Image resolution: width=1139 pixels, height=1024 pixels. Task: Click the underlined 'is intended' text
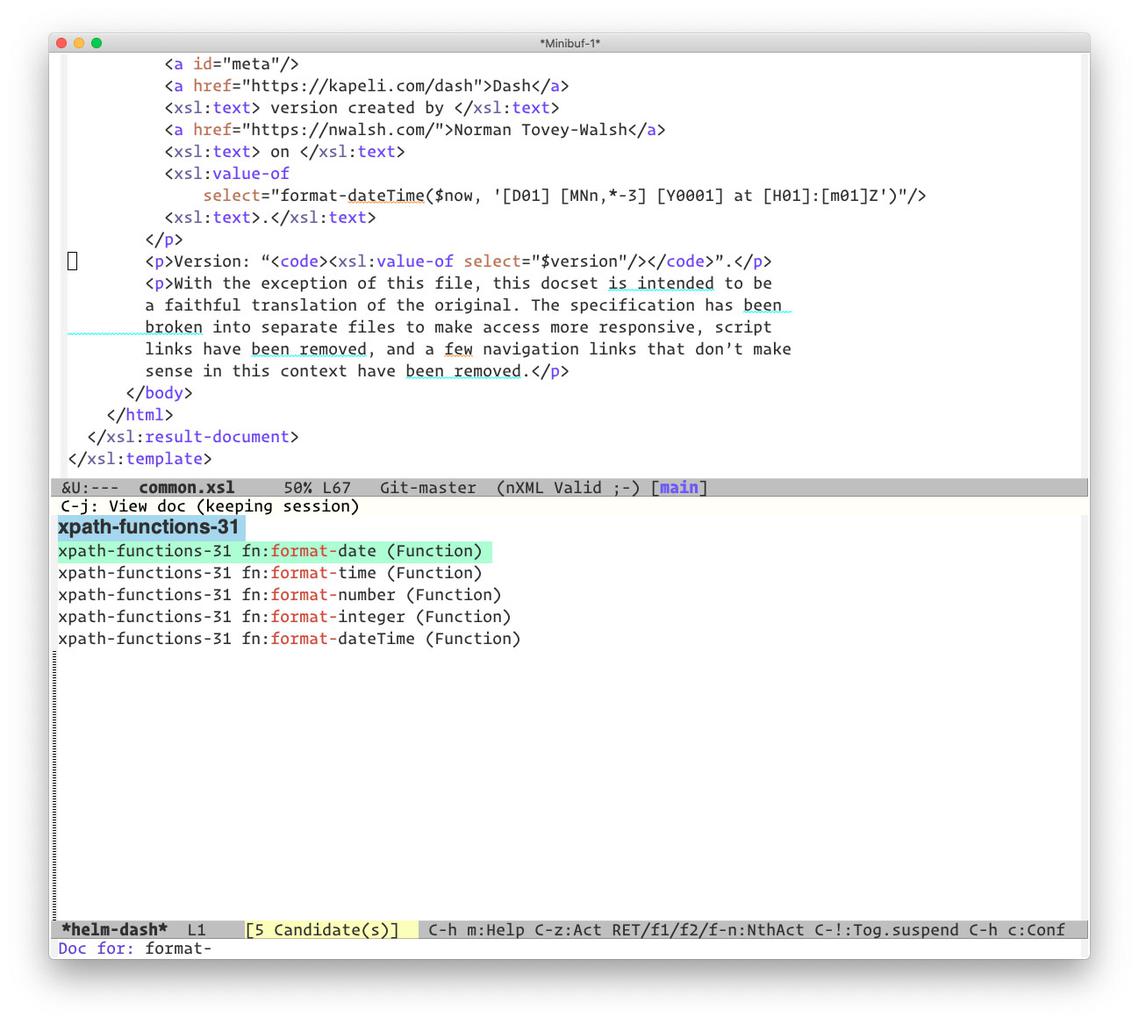(661, 283)
